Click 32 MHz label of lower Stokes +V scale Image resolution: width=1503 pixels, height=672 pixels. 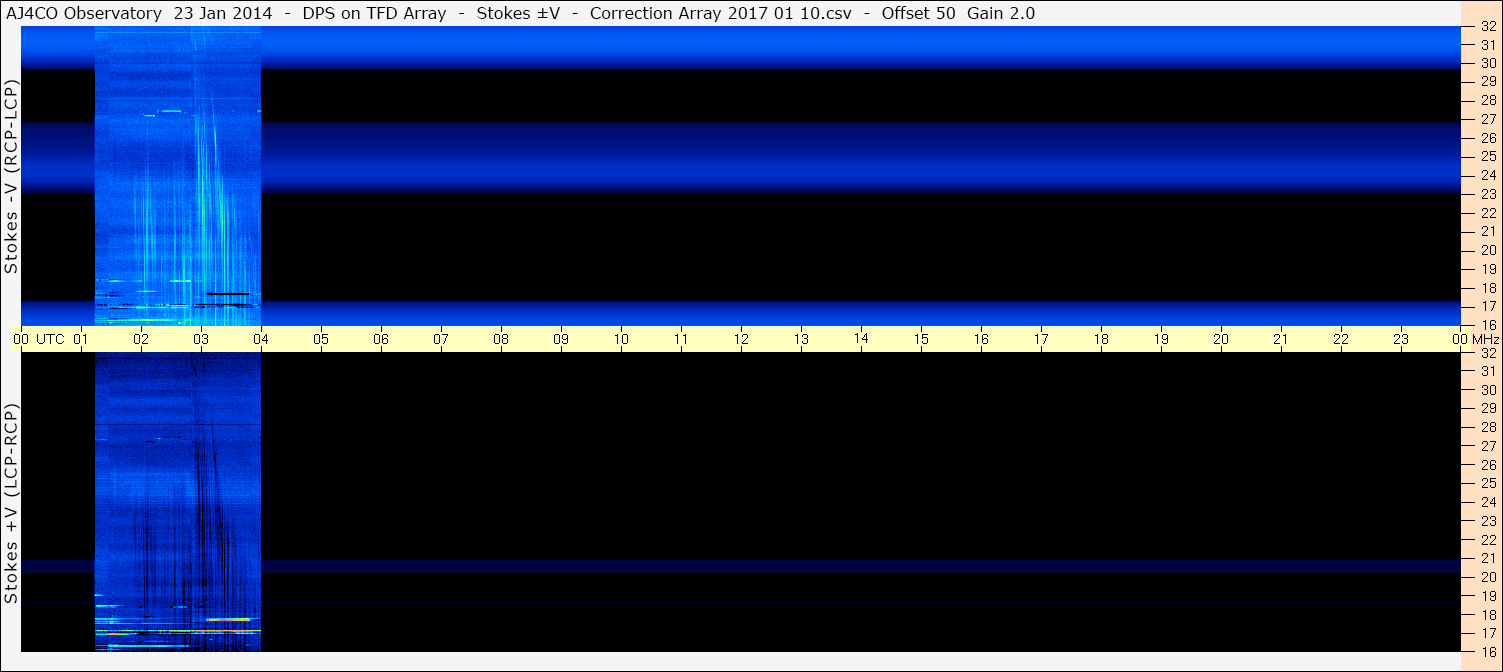(1487, 353)
